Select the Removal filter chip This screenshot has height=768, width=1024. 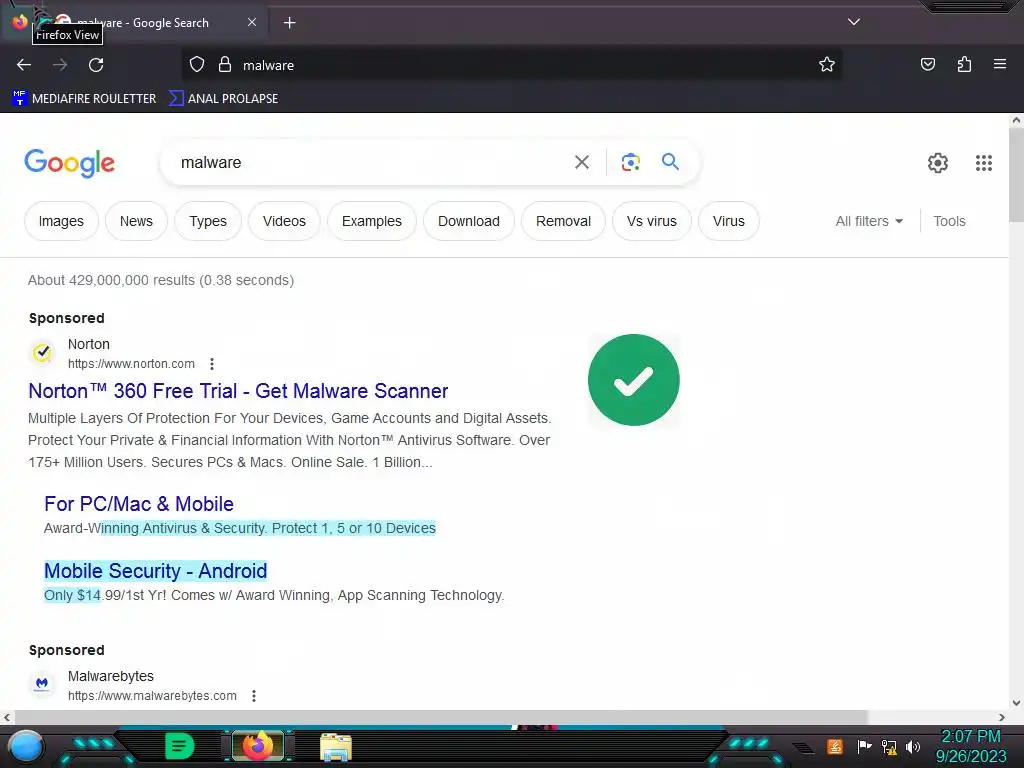[564, 221]
